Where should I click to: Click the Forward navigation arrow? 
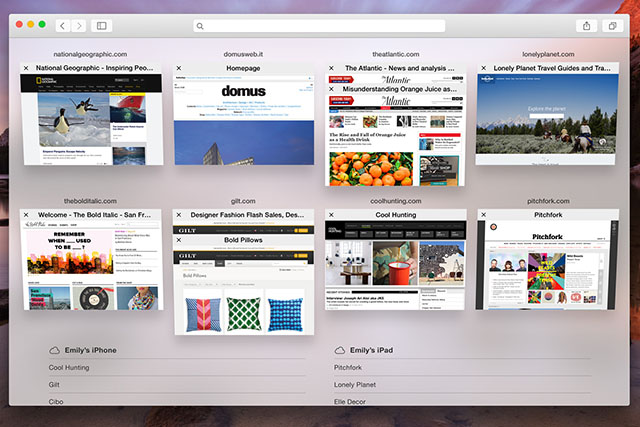pyautogui.click(x=79, y=25)
